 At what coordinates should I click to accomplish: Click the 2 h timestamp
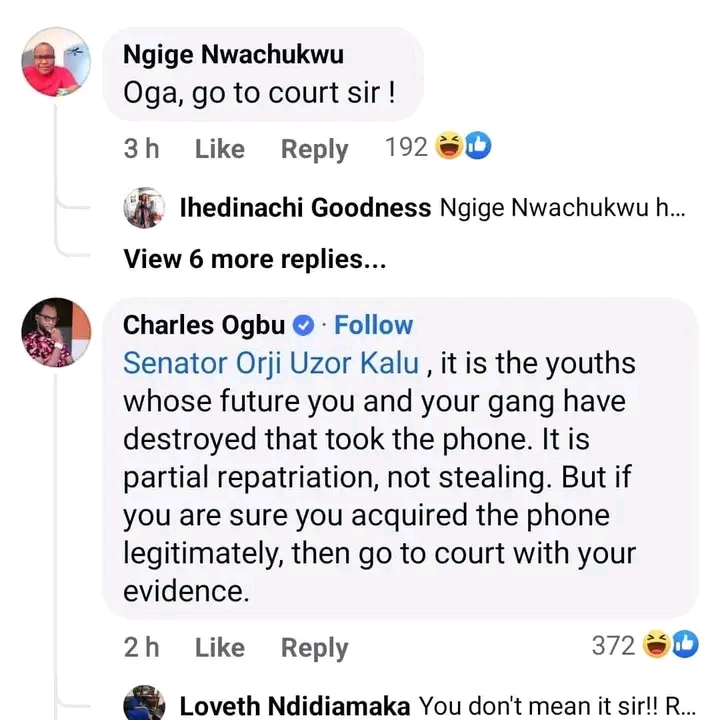[x=141, y=647]
